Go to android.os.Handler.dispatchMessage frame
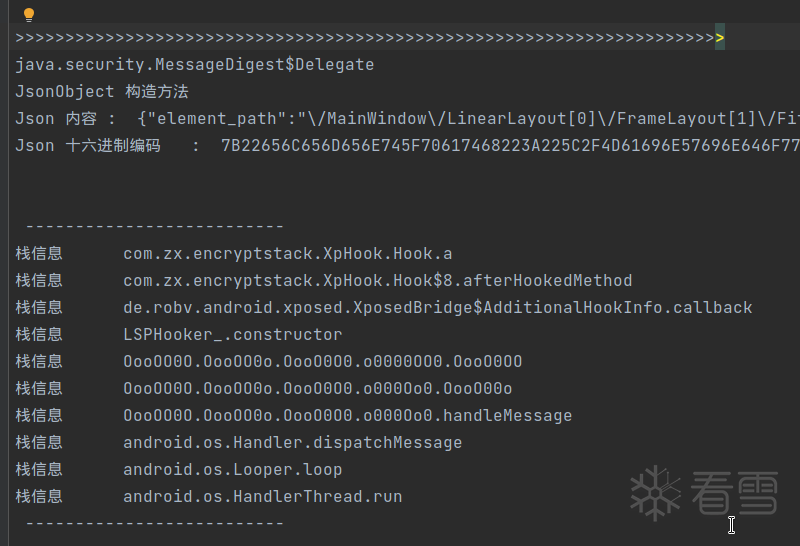The width and height of the screenshot is (800, 546). 292,443
